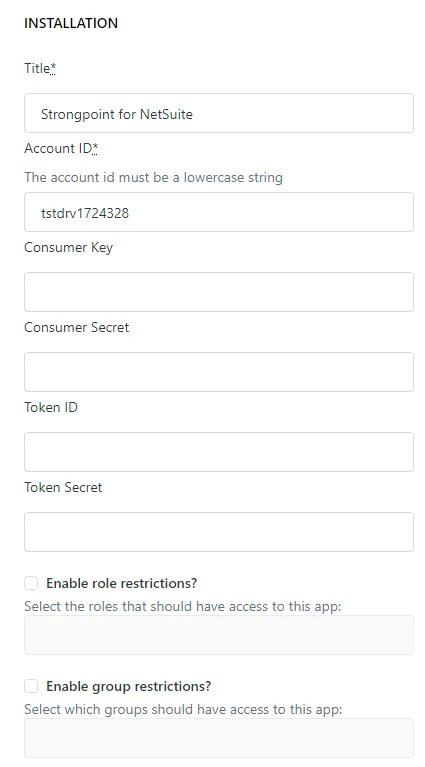The width and height of the screenshot is (425, 767).
Task: Click the Token Secret label
Action: pyautogui.click(x=63, y=487)
